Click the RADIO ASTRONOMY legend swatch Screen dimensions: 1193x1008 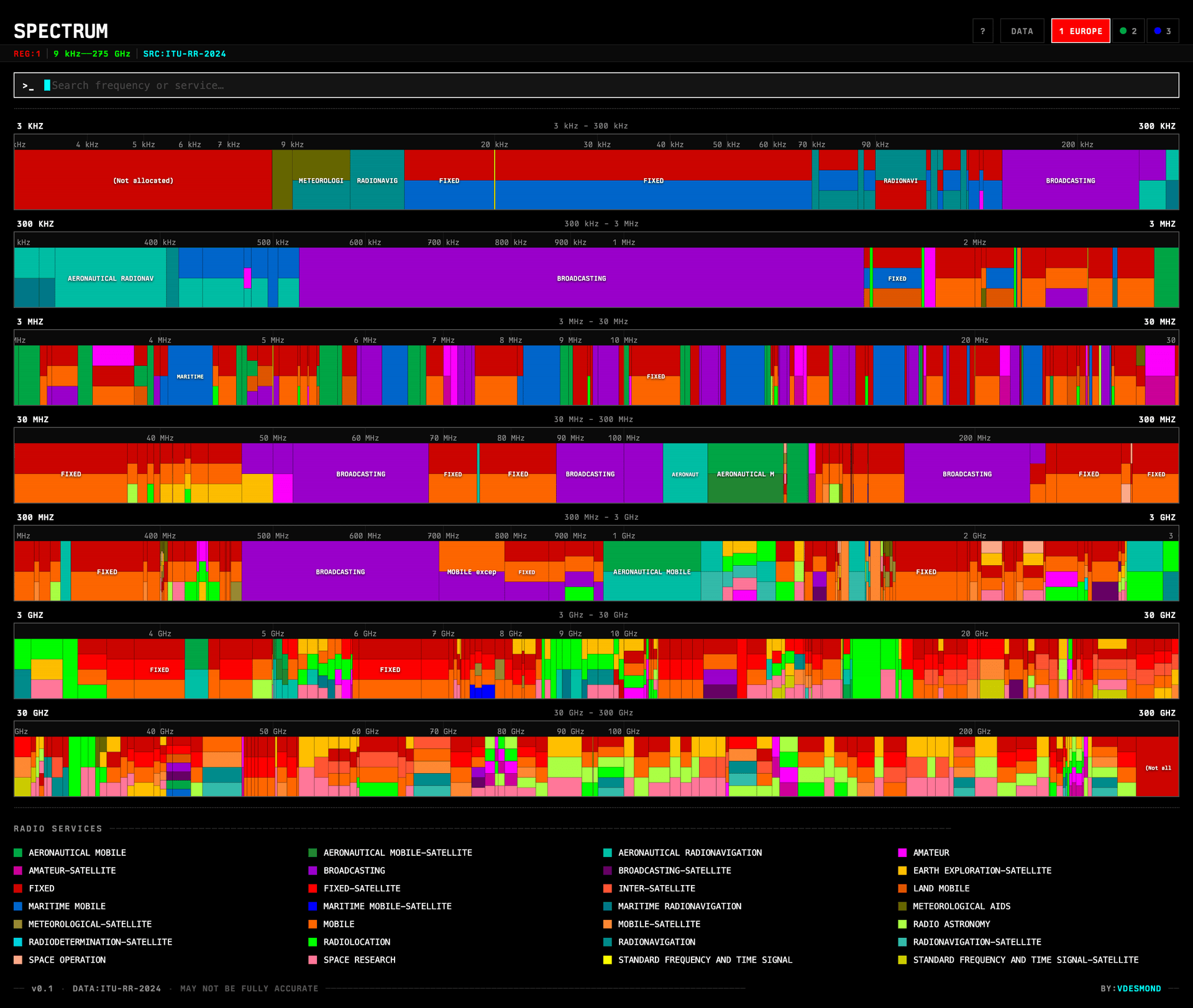point(902,924)
